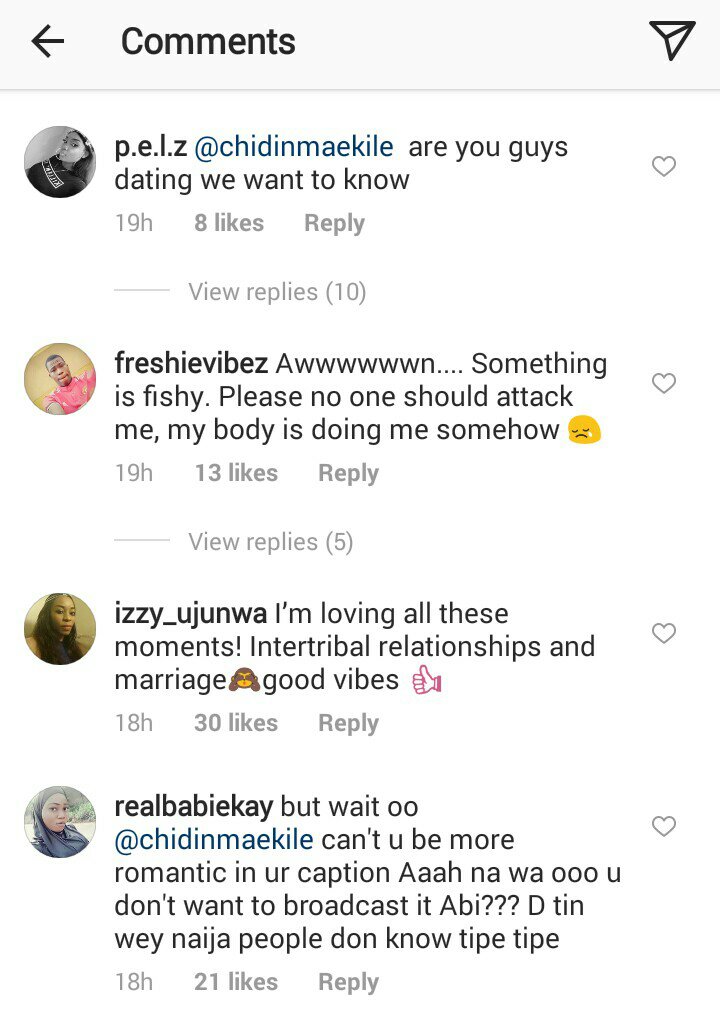Like the comment by p.e.l.z
The image size is (720, 1014).
click(664, 167)
